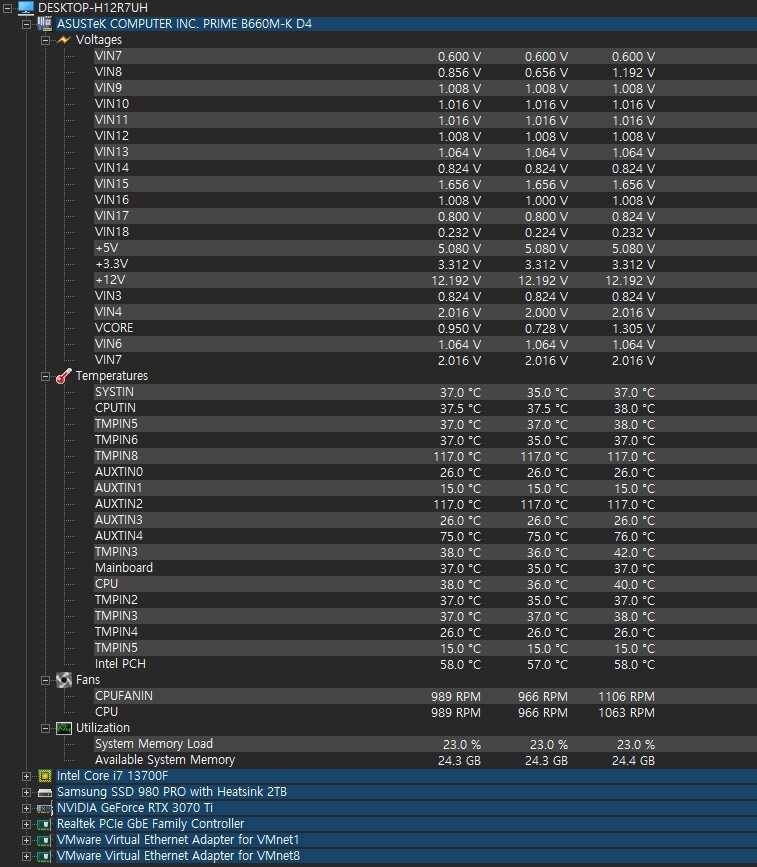
Task: Select the CPUFANIN fan row
Action: click(x=425, y=697)
